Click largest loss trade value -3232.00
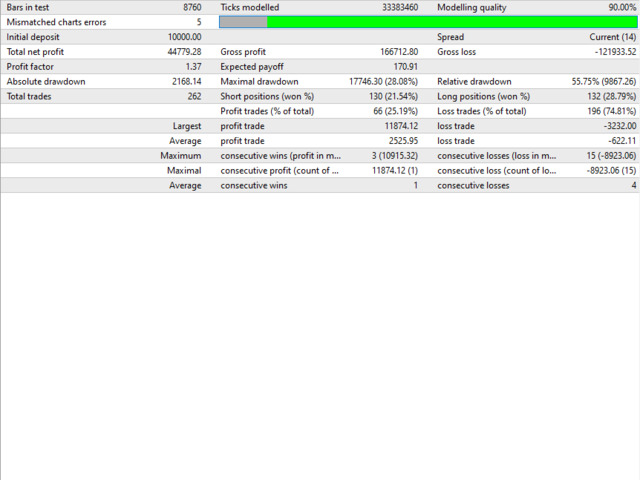The height and width of the screenshot is (480, 640). tap(620, 126)
